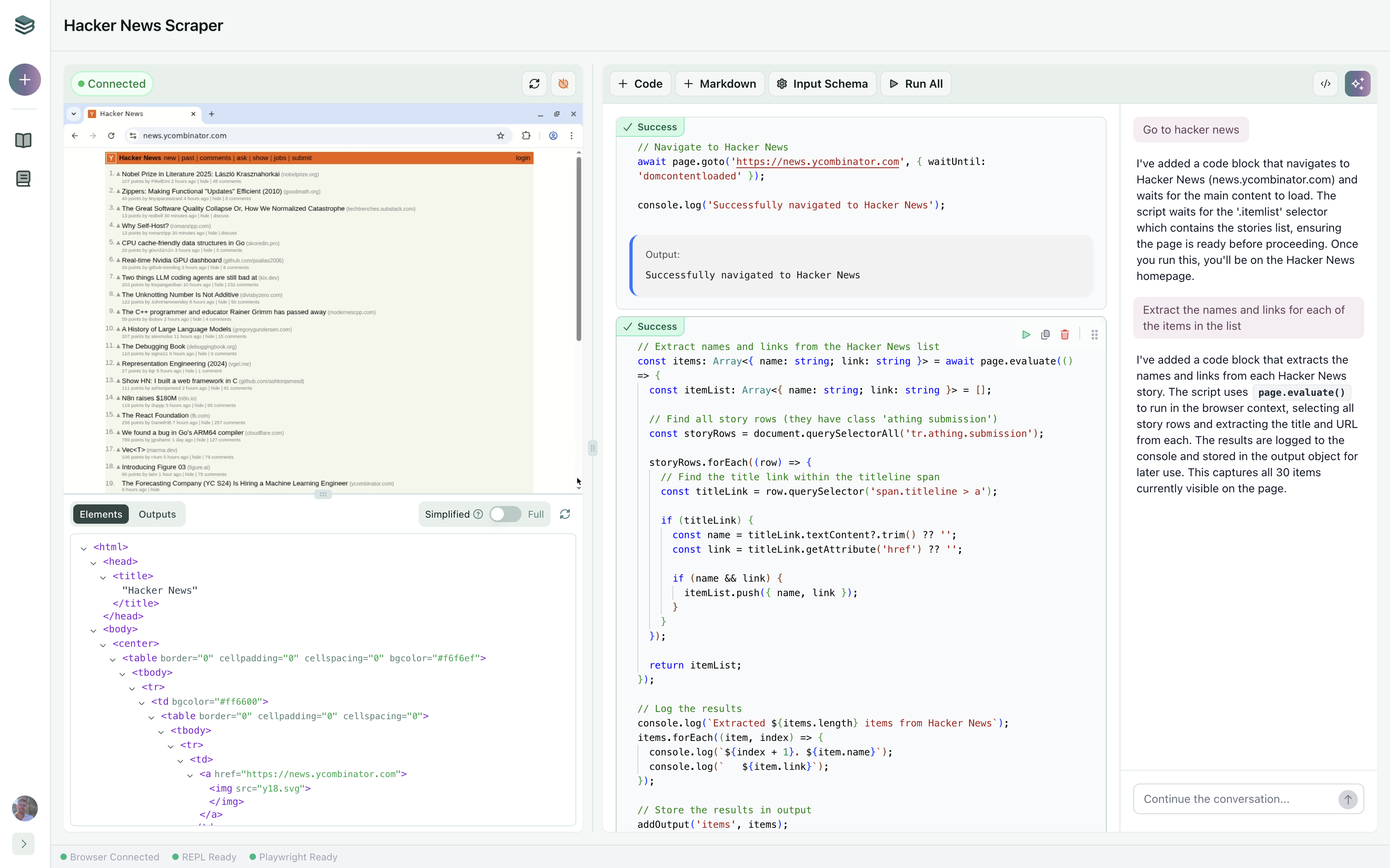Image resolution: width=1390 pixels, height=868 pixels.
Task: Click the orange flame icon near Connected
Action: tap(563, 84)
